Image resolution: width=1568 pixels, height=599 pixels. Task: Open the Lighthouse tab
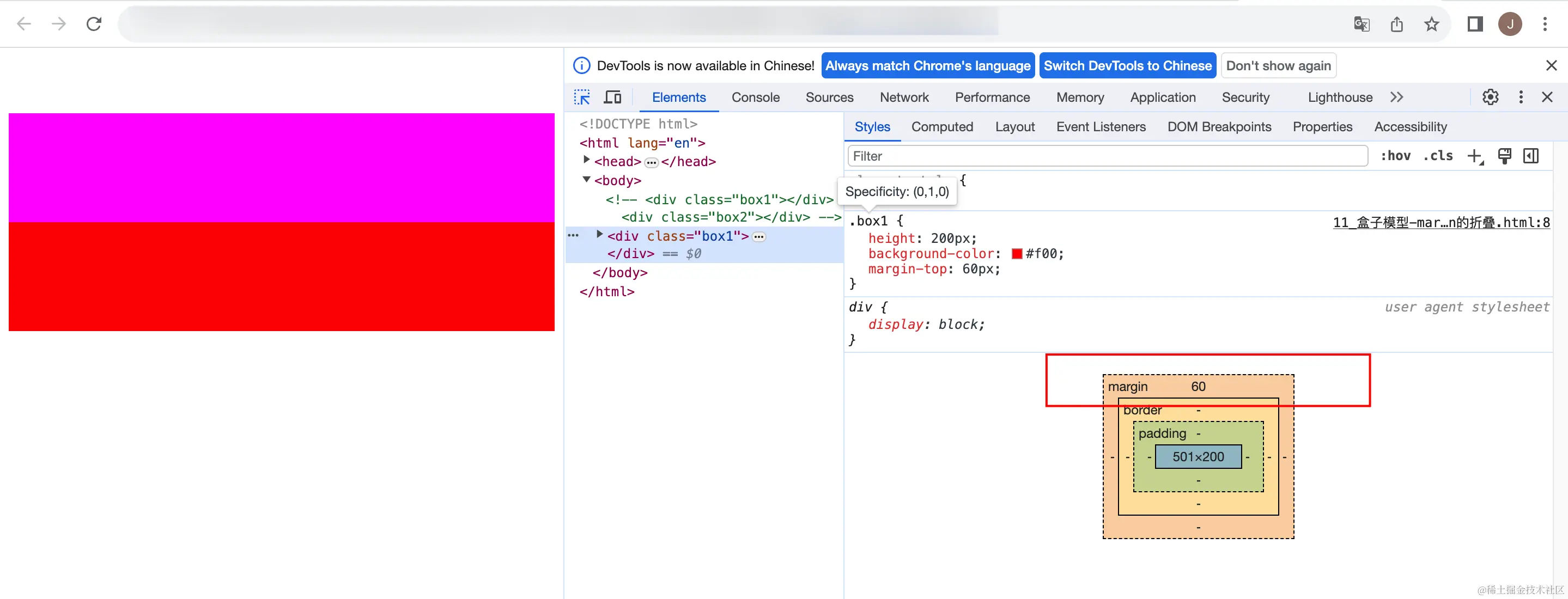[x=1340, y=97]
